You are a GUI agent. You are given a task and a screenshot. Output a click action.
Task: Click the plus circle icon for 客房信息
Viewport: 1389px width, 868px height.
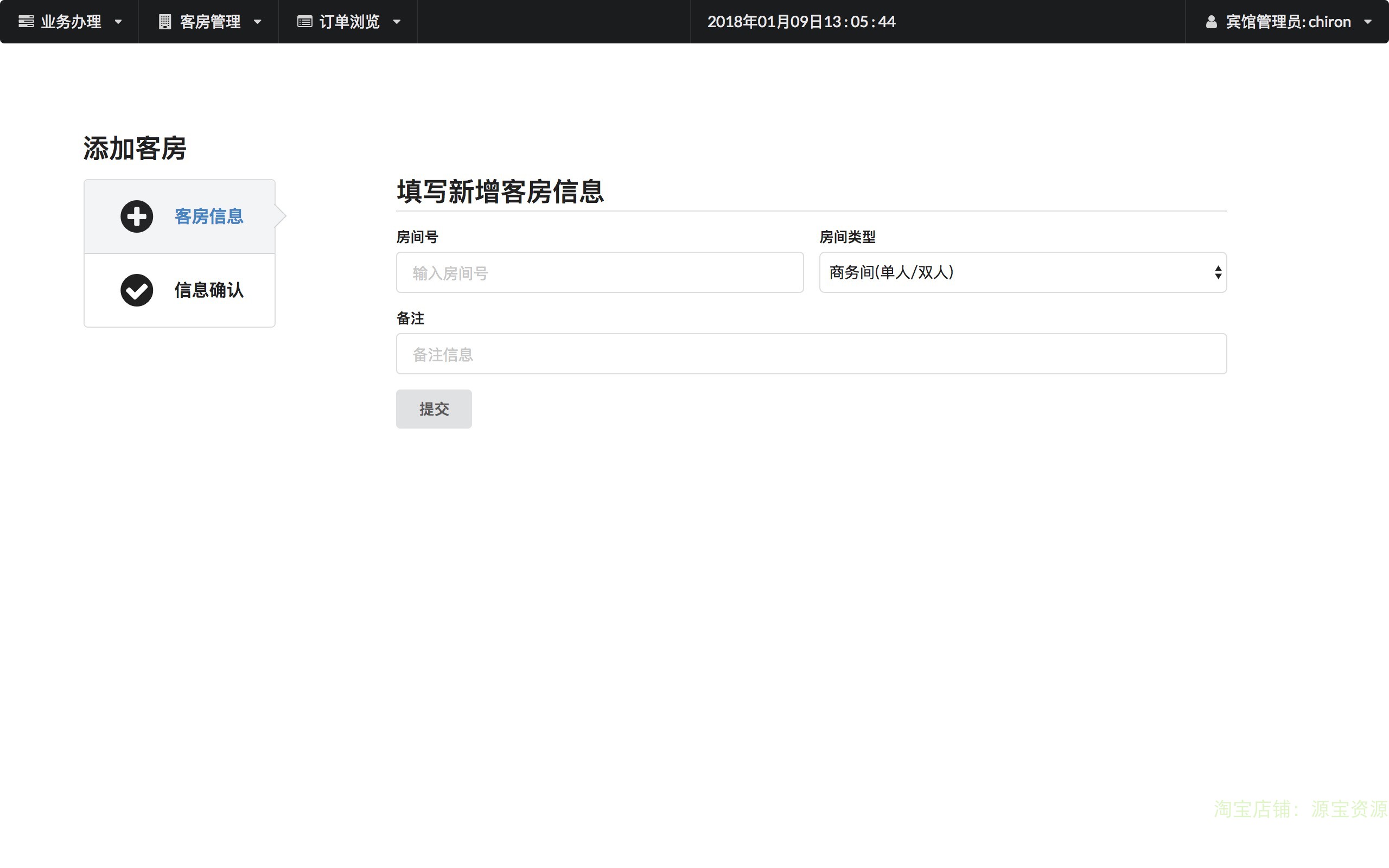(137, 216)
